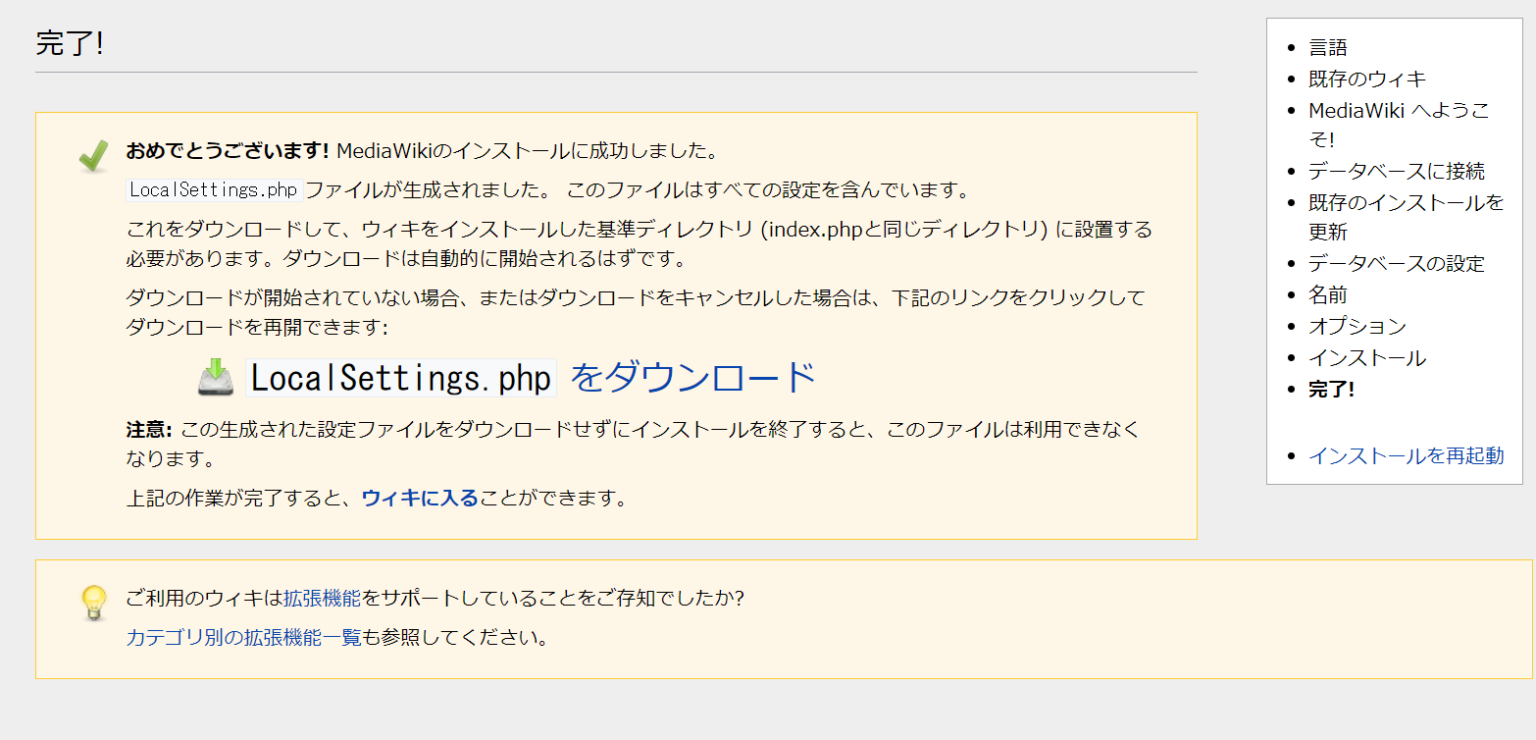Restart installation via インストールを再起動
This screenshot has width=1536, height=740.
click(1407, 455)
